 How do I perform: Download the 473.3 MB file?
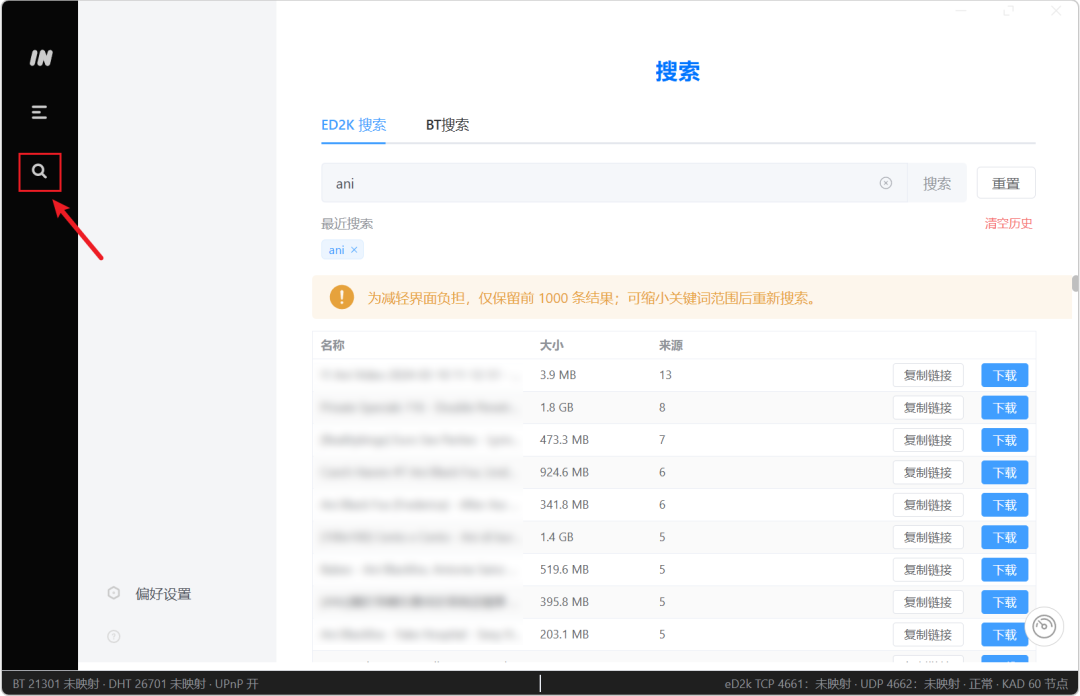[1004, 440]
